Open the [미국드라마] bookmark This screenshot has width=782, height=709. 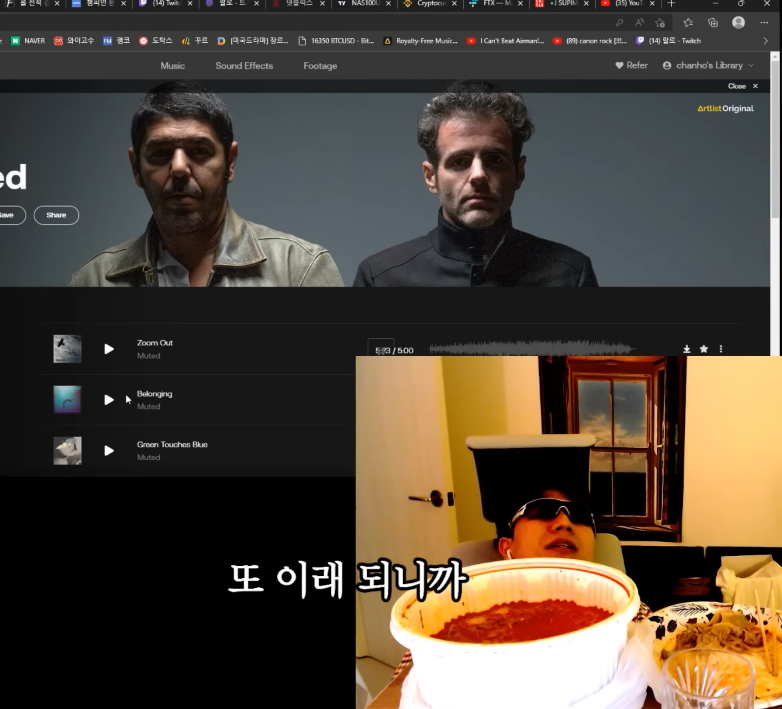coord(253,41)
